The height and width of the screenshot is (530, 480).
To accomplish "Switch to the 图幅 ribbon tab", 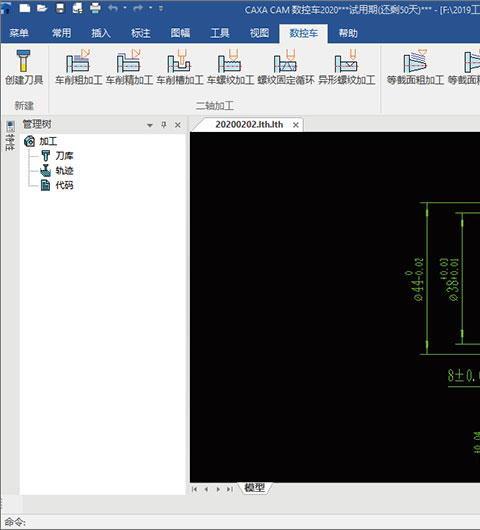I will click(x=180, y=33).
